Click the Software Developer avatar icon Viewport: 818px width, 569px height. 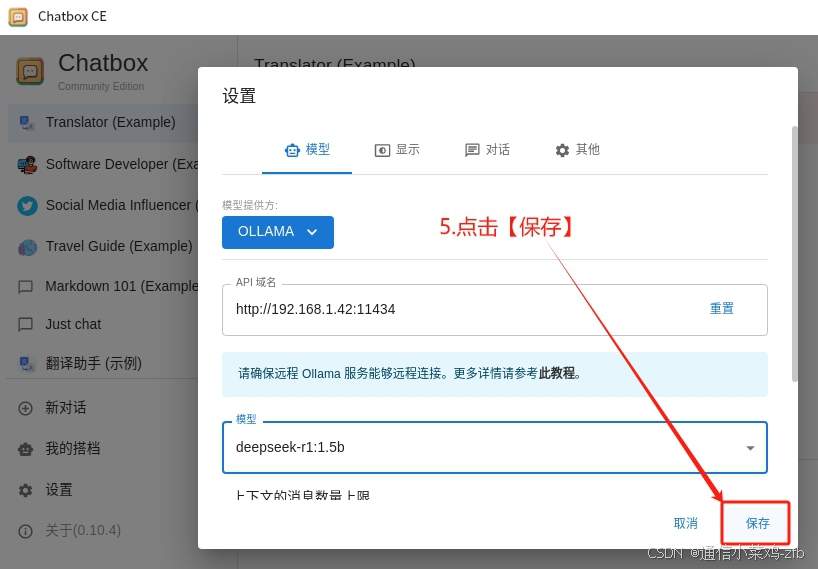[27, 165]
